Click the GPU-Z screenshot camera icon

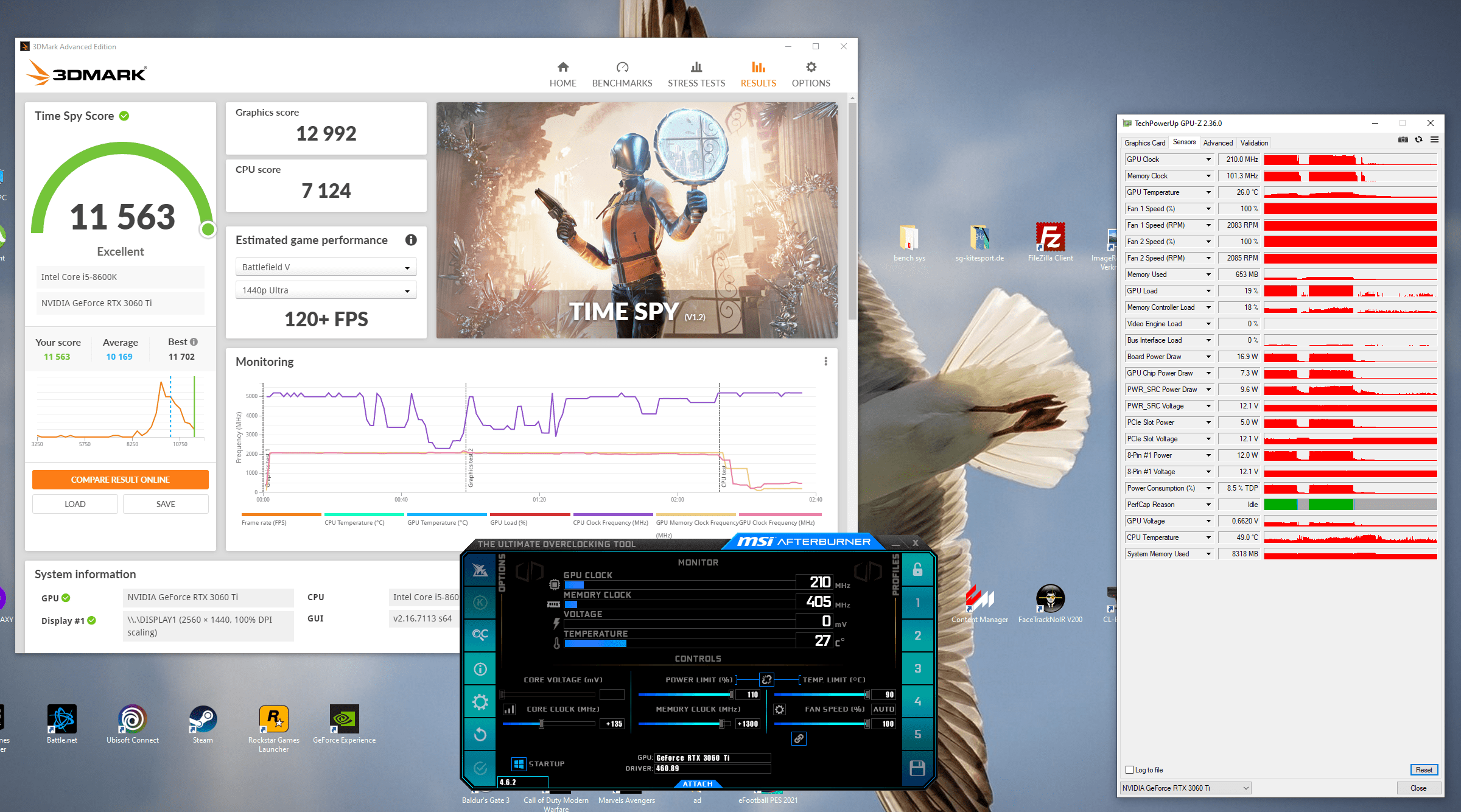[x=1403, y=140]
